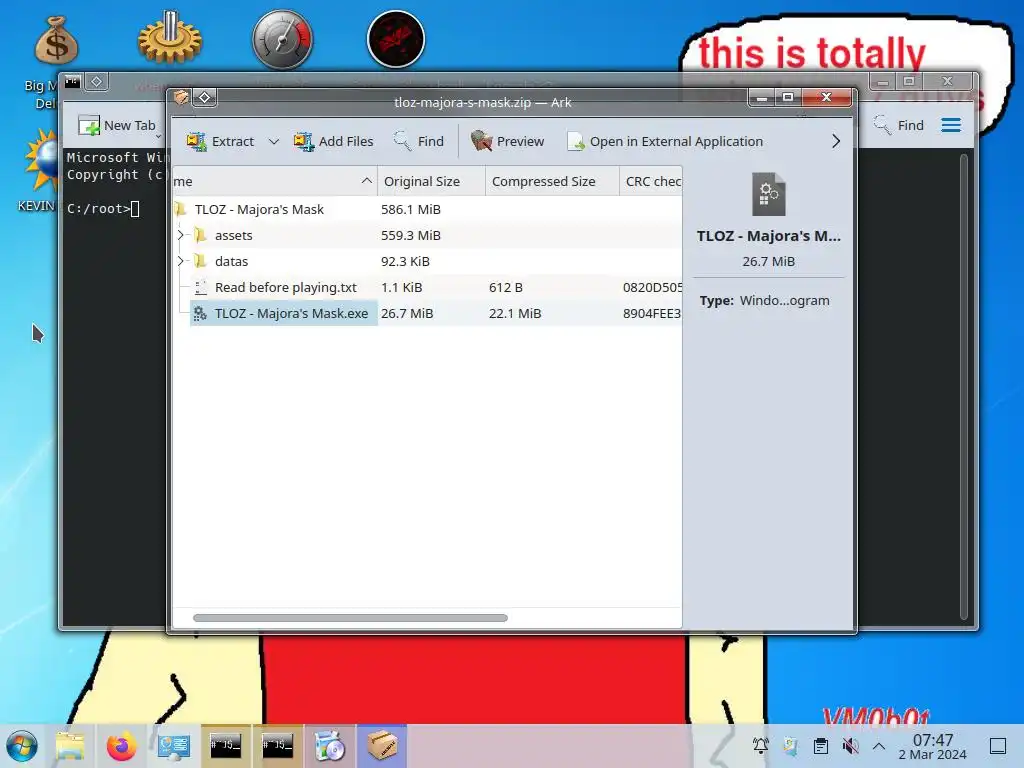Click the terminal window title icon
The width and height of the screenshot is (1024, 768).
72,82
